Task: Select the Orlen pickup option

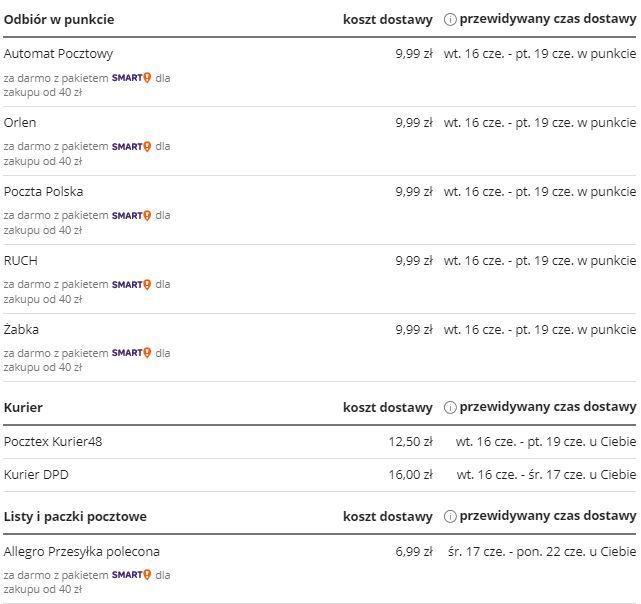Action: click(20, 122)
